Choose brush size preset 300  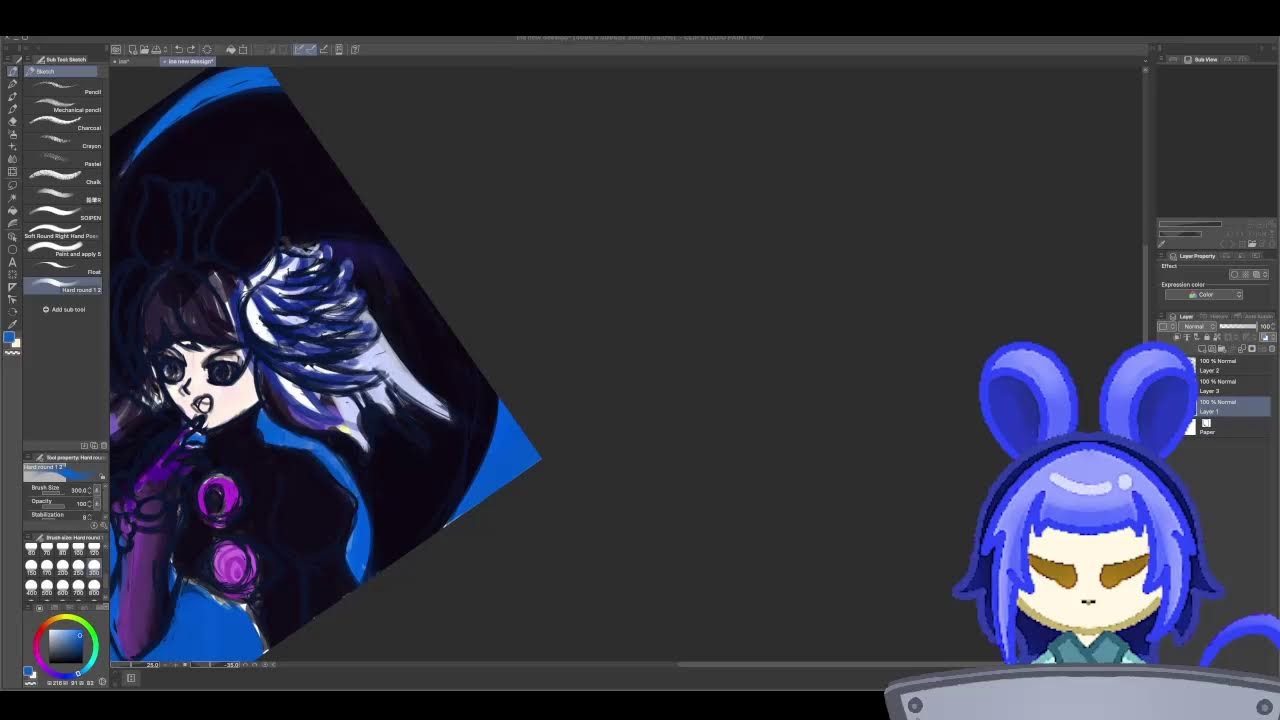pos(95,568)
